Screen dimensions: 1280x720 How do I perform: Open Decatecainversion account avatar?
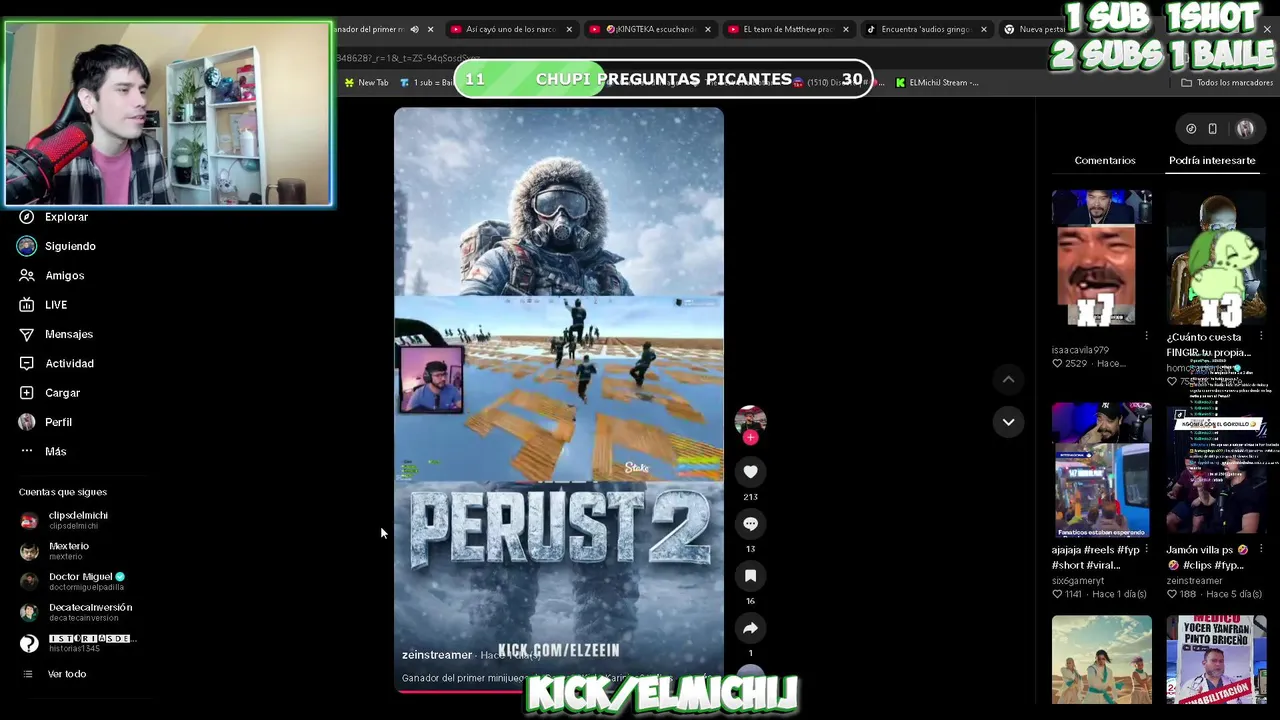pyautogui.click(x=29, y=612)
